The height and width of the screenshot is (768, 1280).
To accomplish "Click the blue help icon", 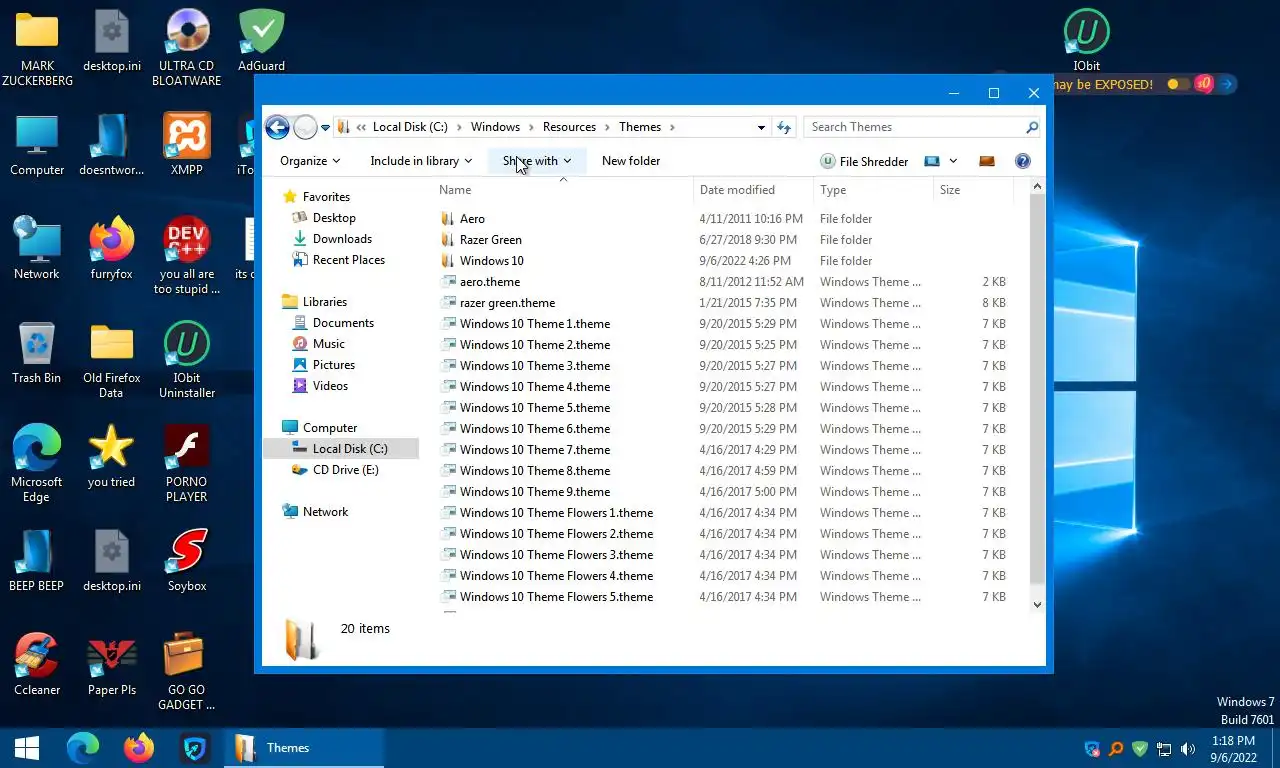I will (x=1022, y=161).
